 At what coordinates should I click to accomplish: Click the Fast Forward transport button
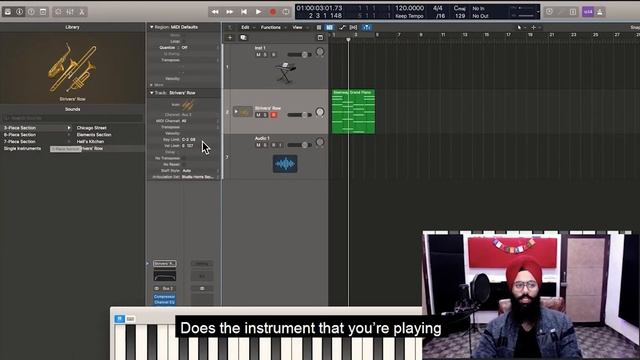coord(230,12)
